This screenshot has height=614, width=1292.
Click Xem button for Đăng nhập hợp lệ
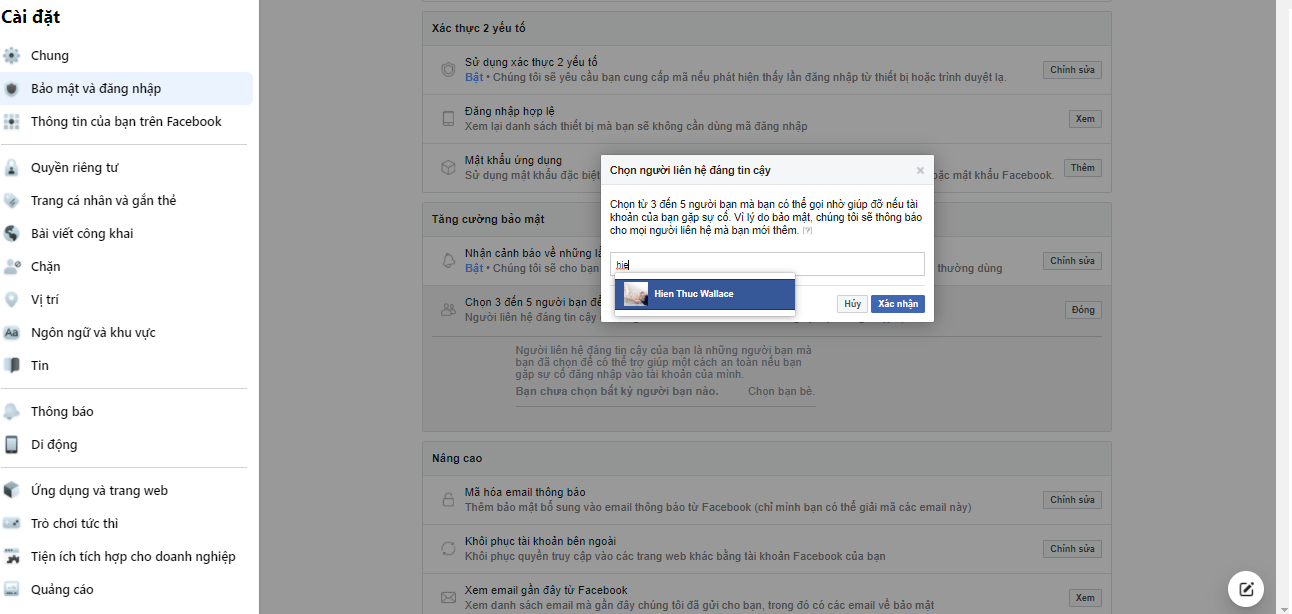pyautogui.click(x=1085, y=119)
